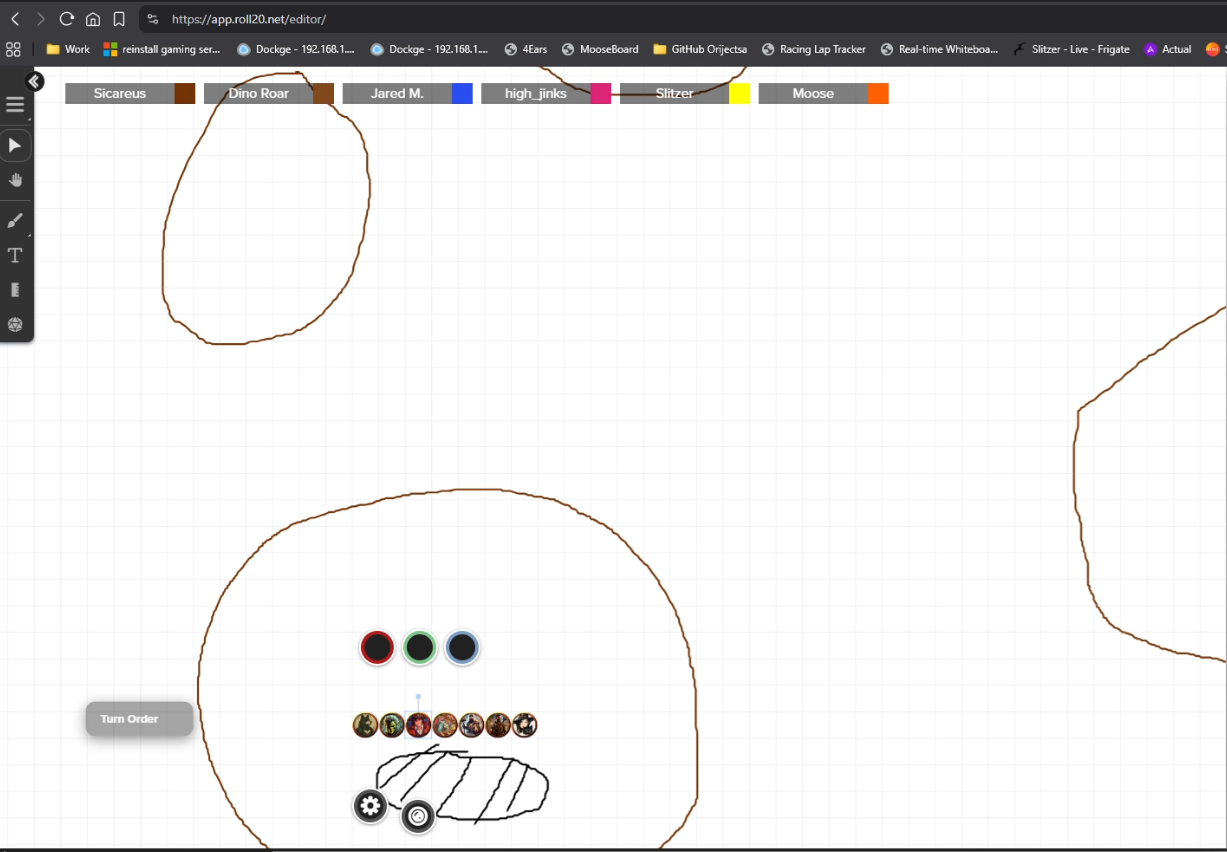Click the token settings gear icon
Screen dimensions: 1227x852
[370, 806]
